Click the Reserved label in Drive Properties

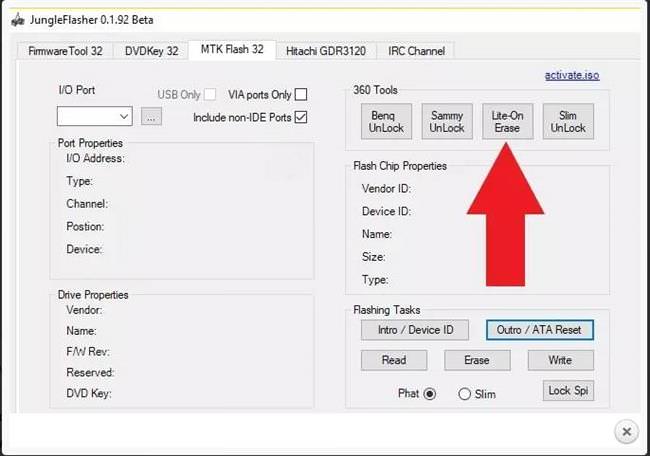[90, 373]
